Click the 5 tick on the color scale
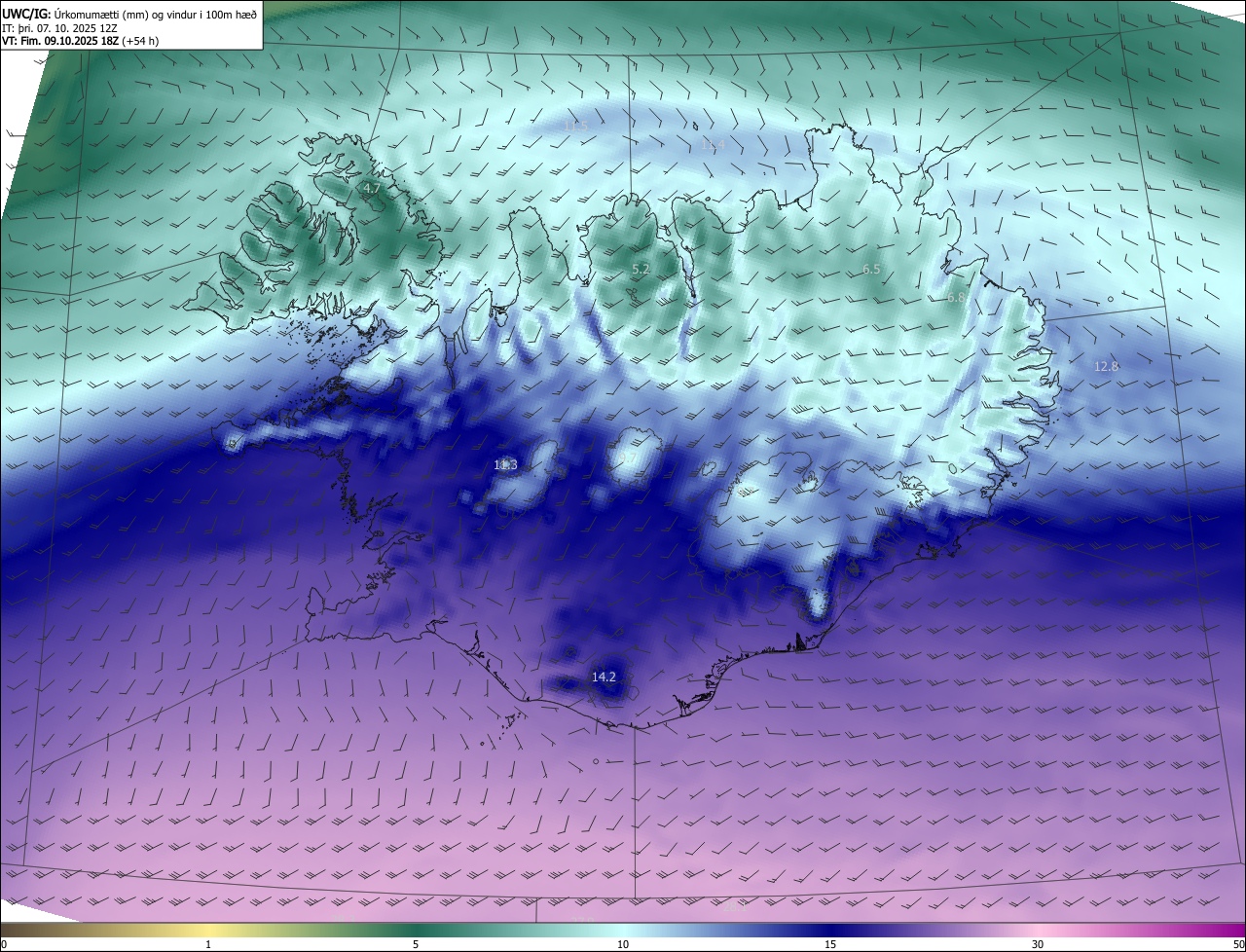 pyautogui.click(x=416, y=944)
